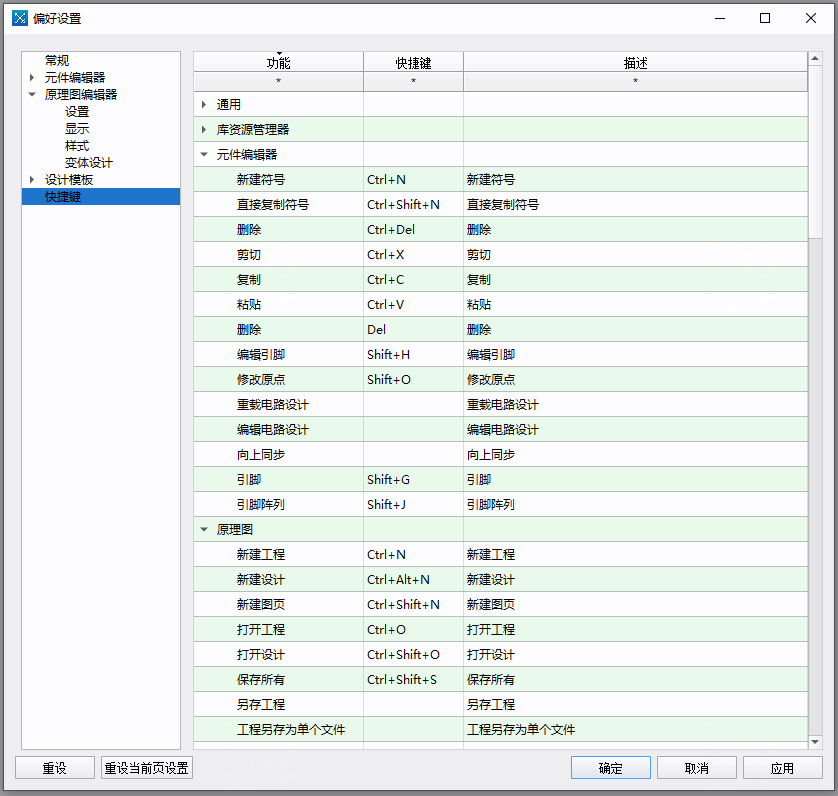Click the 重设当前页设置 button

point(146,767)
